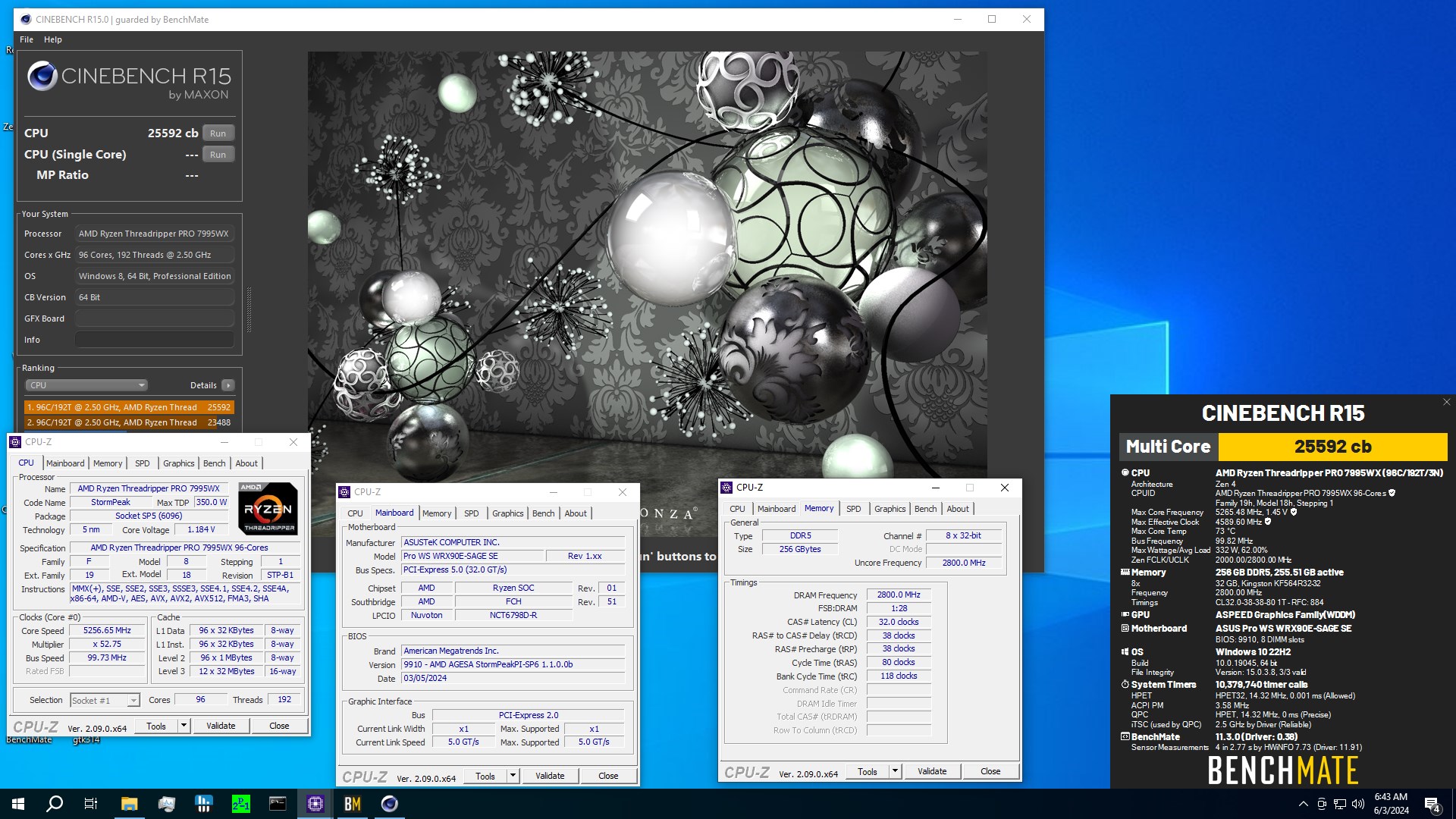
Task: Open File Explorer from the taskbar
Action: point(129,804)
